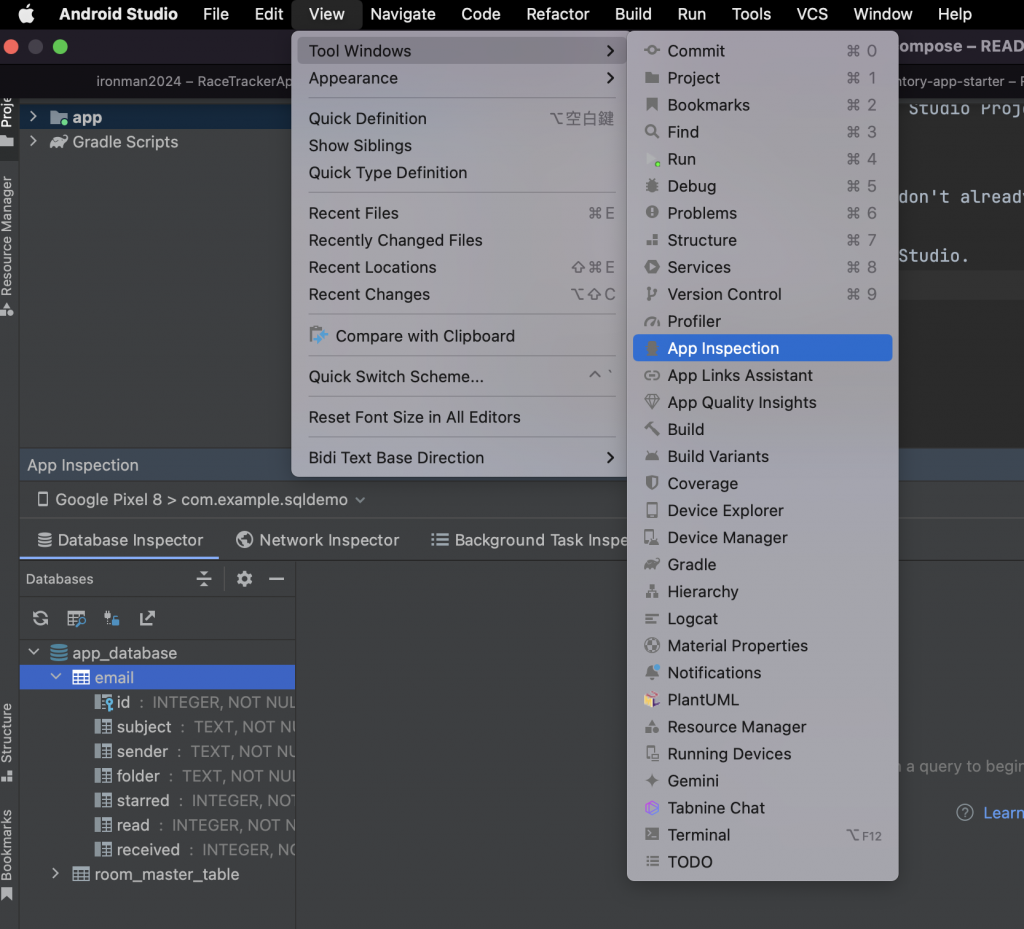Click the email table icon
This screenshot has height=929, width=1024.
(81, 677)
